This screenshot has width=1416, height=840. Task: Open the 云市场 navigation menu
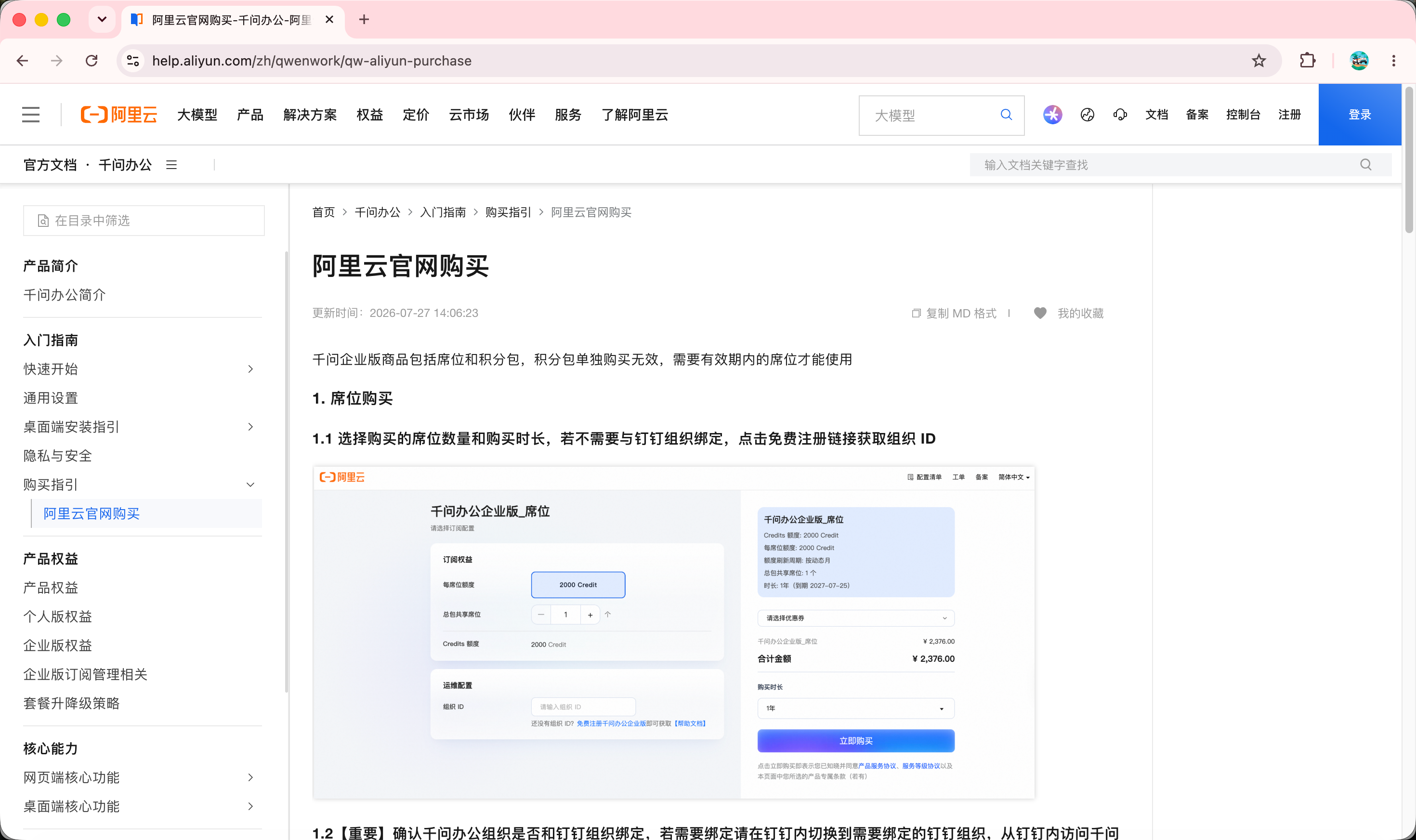(469, 115)
